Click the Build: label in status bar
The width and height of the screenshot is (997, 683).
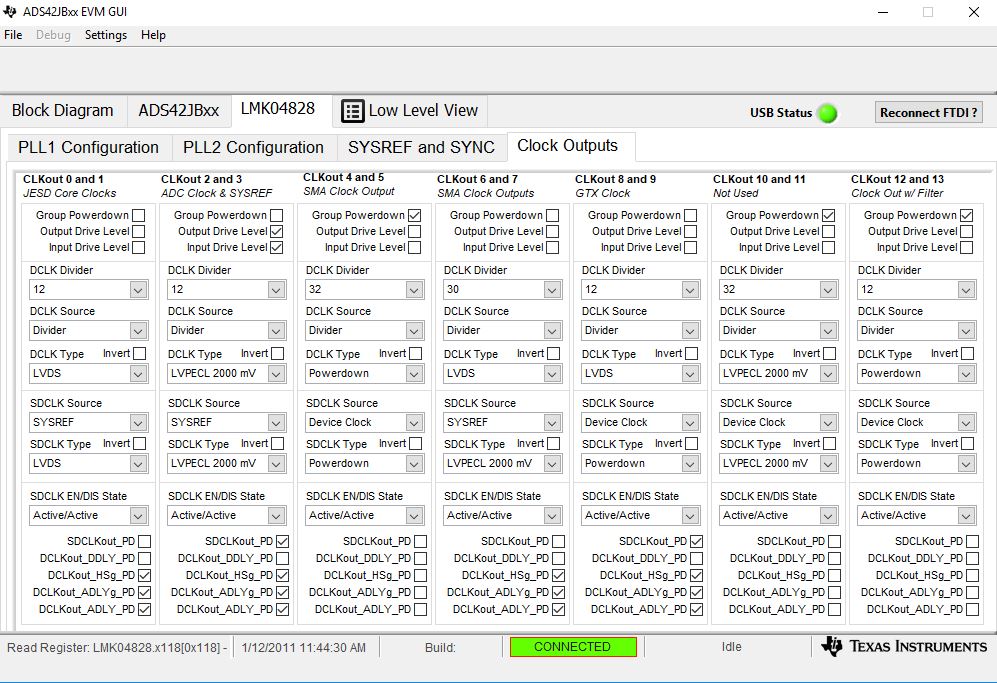coord(440,647)
